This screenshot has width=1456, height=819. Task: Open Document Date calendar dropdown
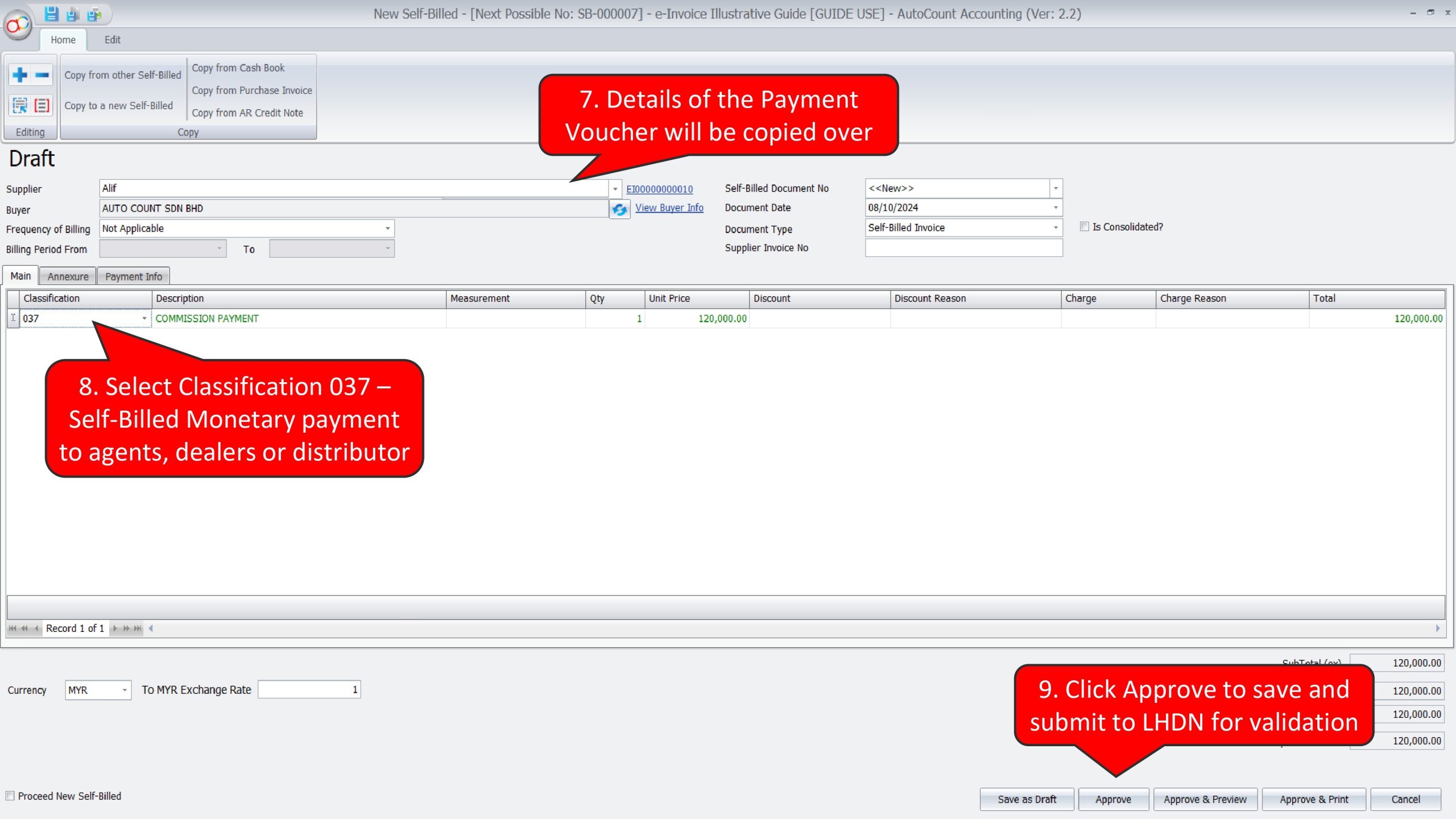coord(1056,207)
